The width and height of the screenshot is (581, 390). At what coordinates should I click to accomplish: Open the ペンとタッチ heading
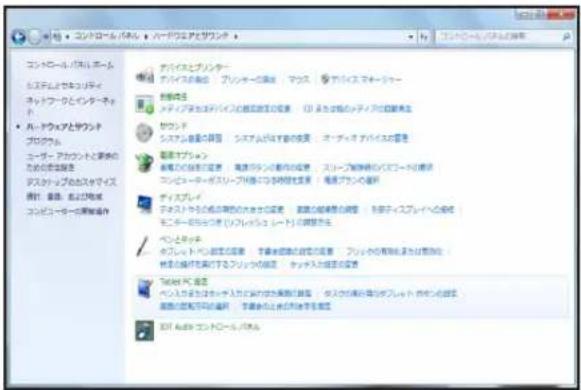tap(180, 240)
